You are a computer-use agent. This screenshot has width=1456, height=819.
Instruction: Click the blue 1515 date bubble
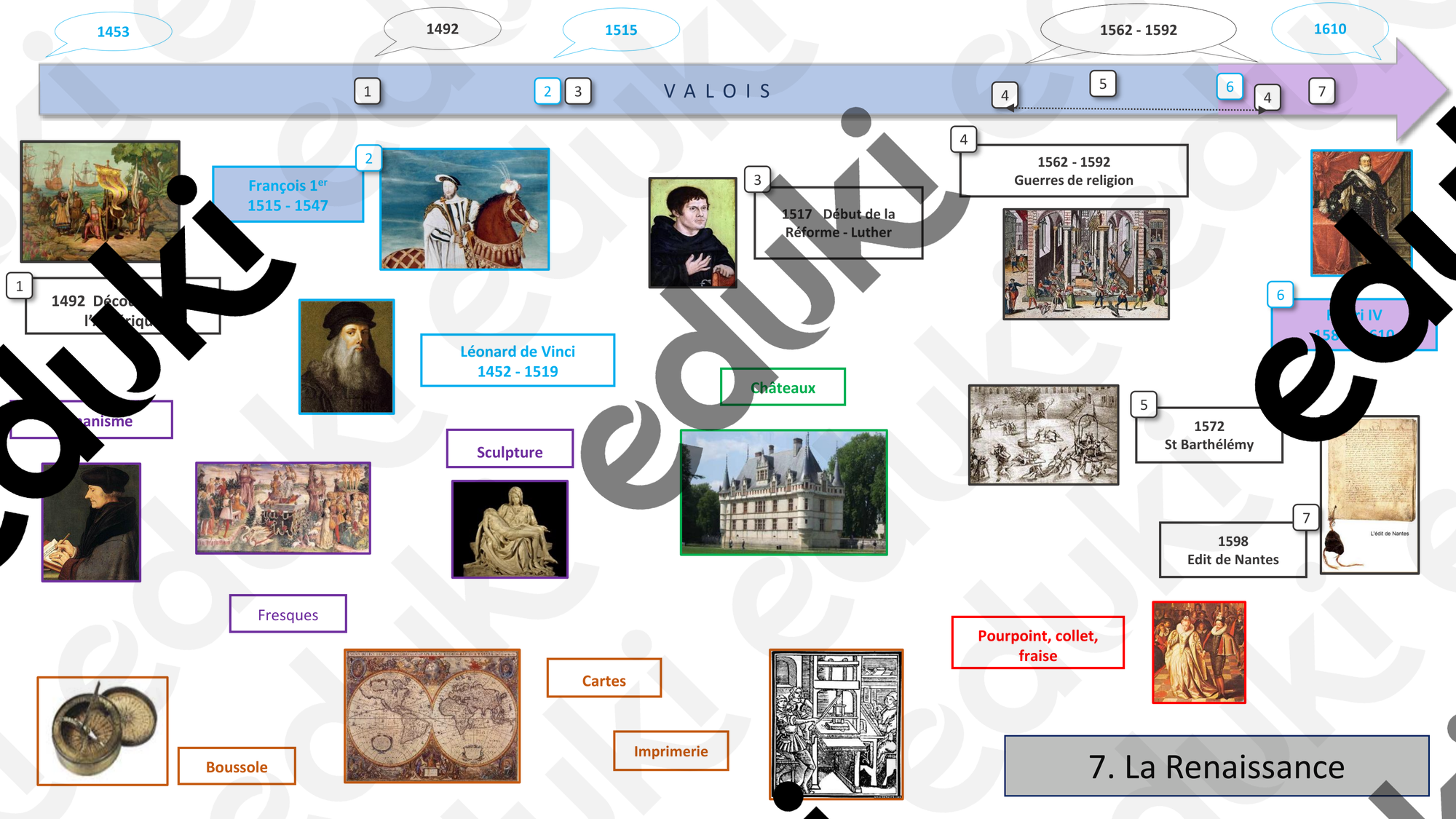[x=620, y=31]
